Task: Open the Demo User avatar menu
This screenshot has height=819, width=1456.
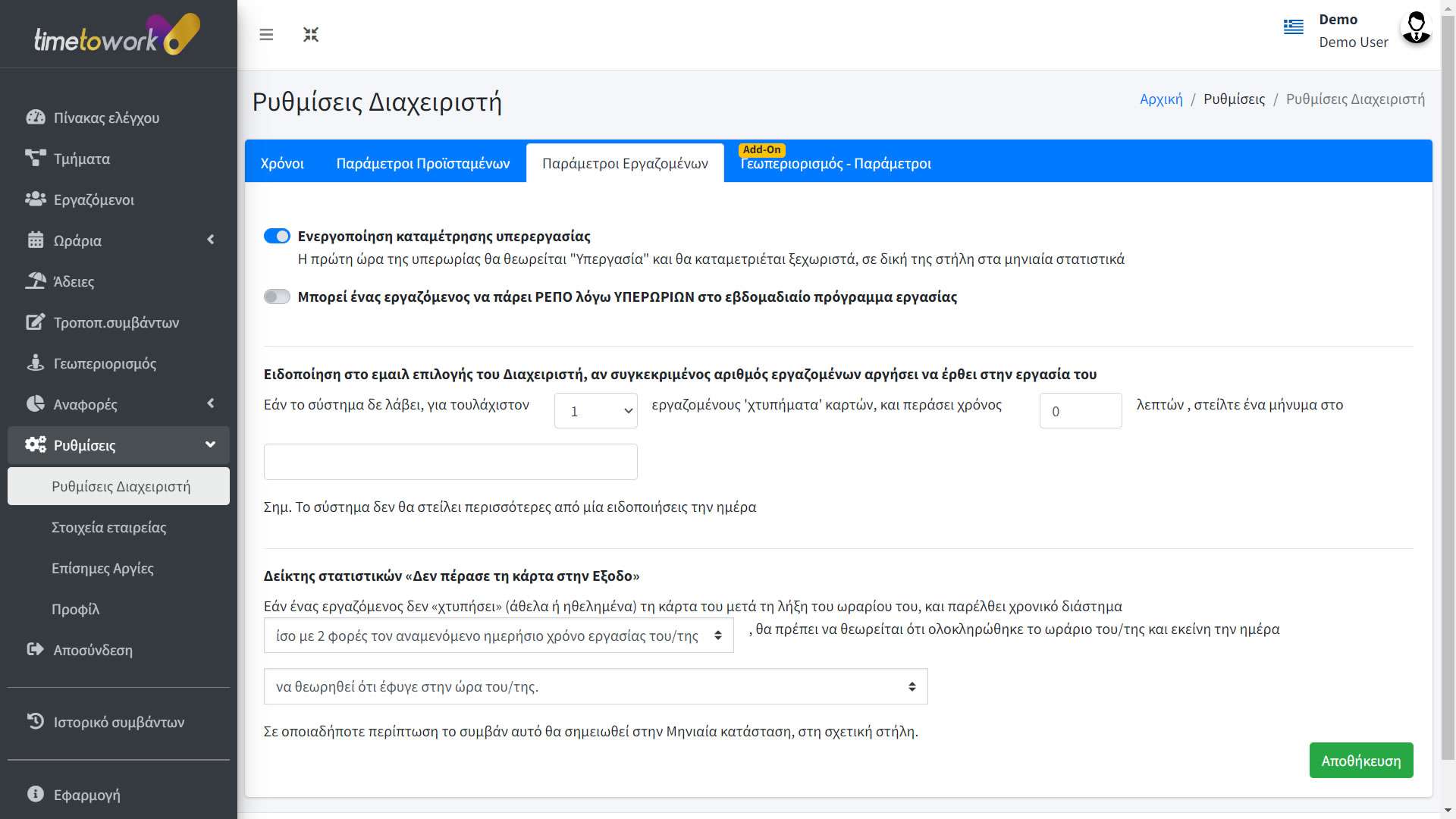Action: (1415, 29)
